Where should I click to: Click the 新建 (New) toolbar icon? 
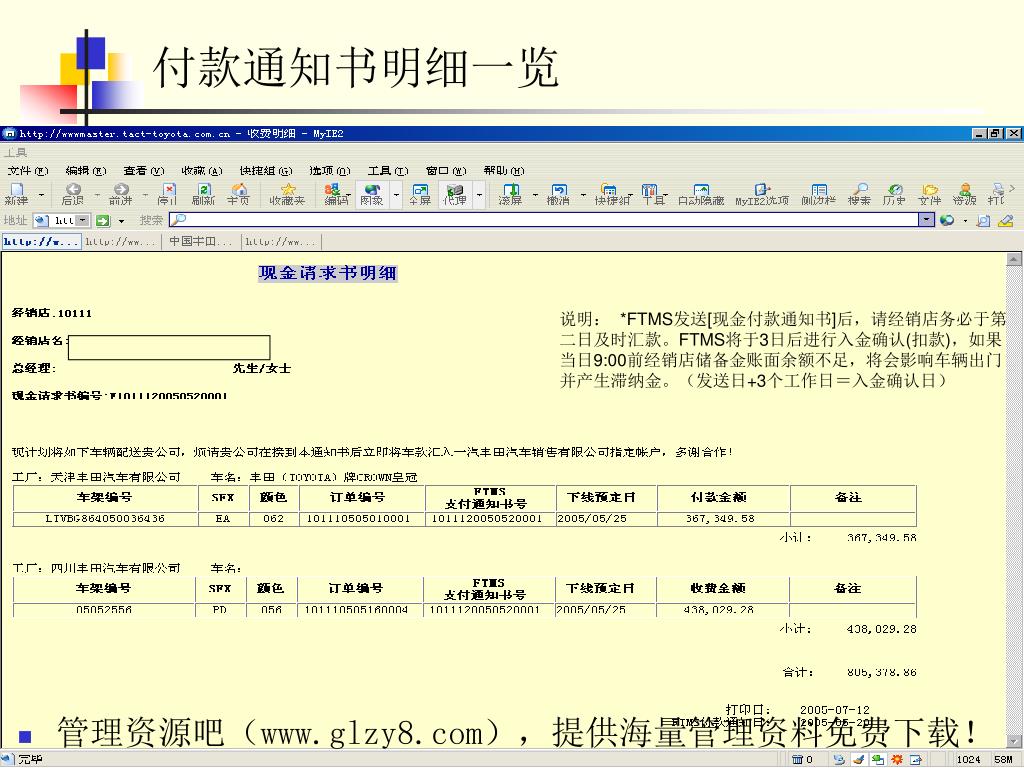point(16,194)
